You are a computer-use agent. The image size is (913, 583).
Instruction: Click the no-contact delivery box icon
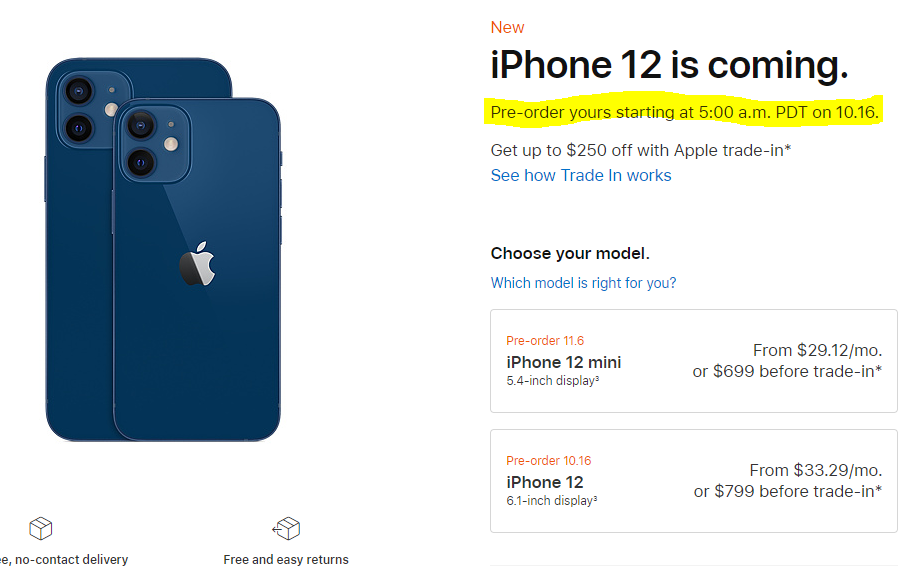40,528
